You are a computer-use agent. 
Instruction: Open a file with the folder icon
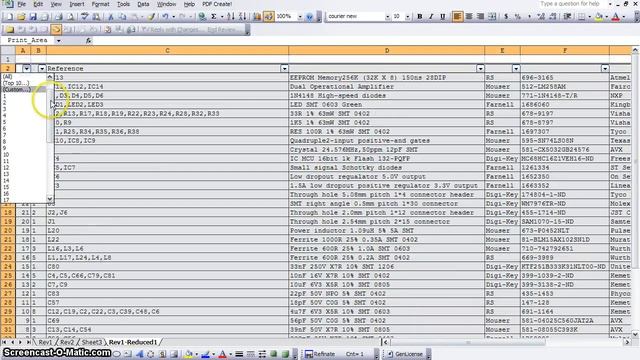click(x=21, y=17)
